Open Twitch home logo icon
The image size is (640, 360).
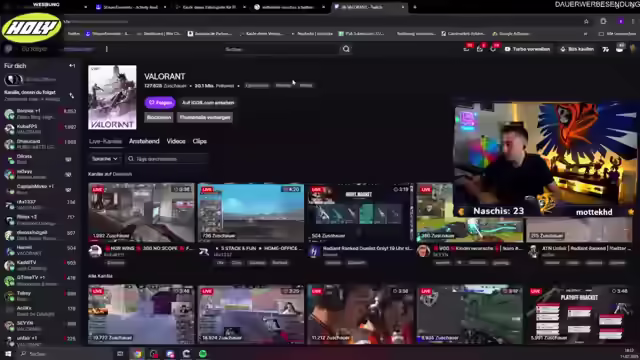8,49
